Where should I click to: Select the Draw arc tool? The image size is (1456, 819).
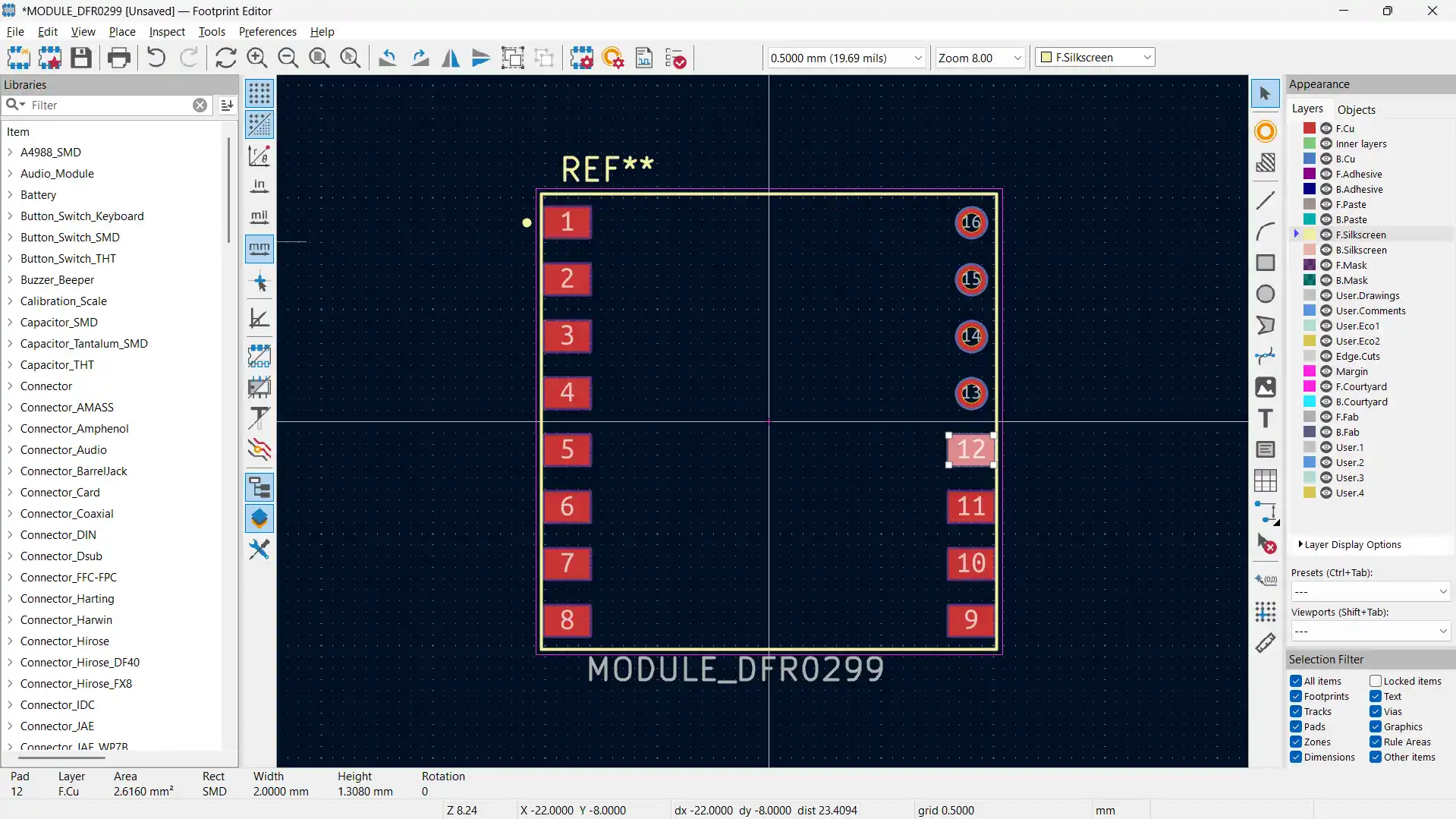click(x=1265, y=232)
